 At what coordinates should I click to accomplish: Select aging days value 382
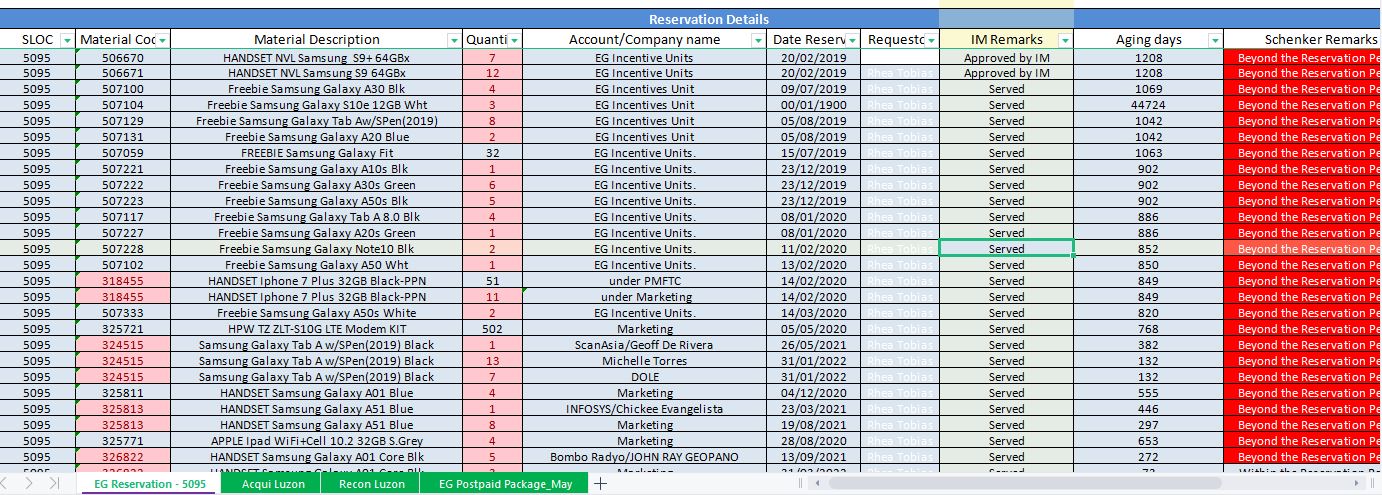(1148, 345)
